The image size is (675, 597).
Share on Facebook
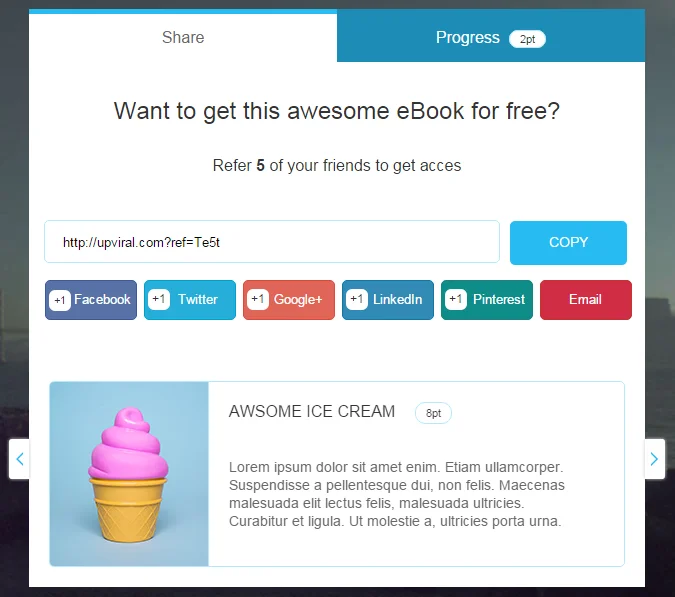[91, 300]
